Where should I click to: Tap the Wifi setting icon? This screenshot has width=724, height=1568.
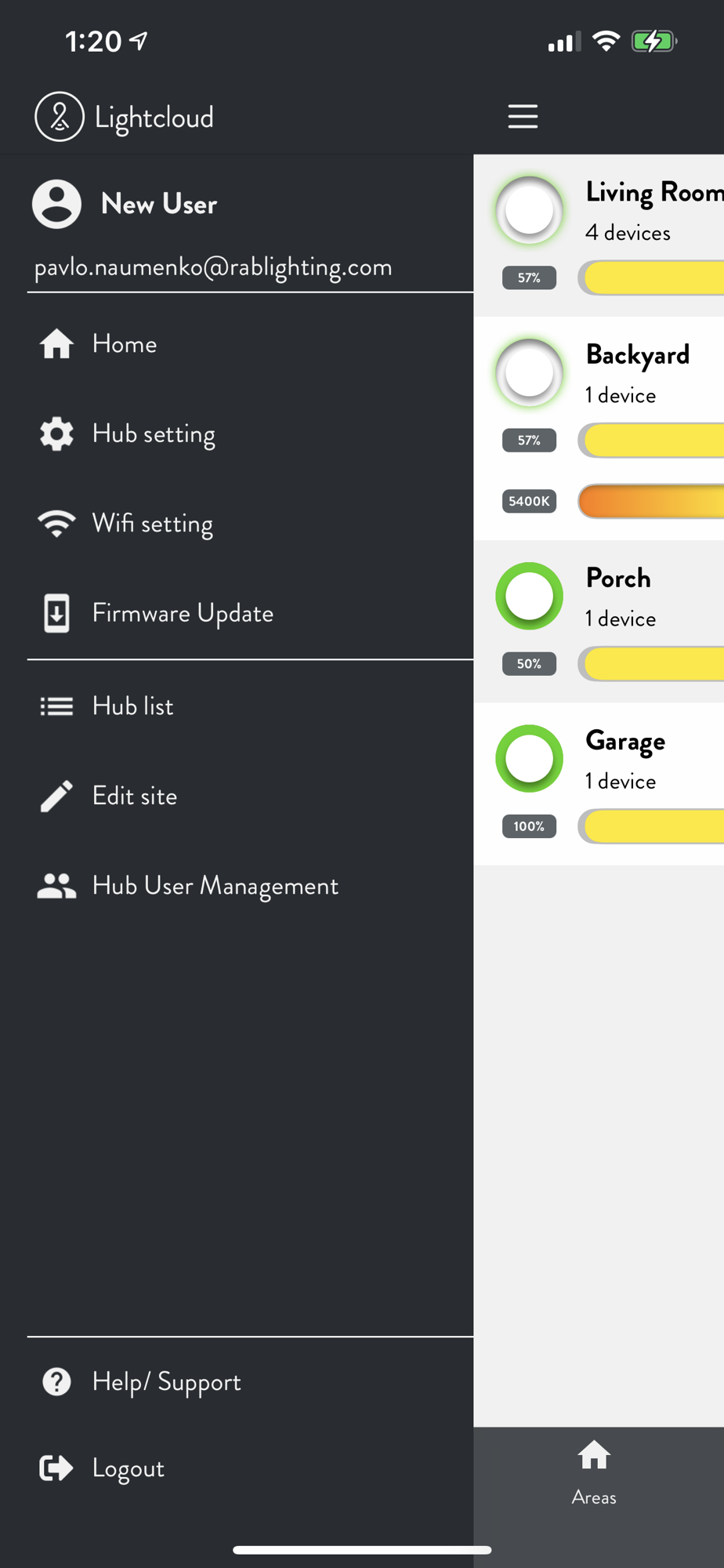click(56, 523)
